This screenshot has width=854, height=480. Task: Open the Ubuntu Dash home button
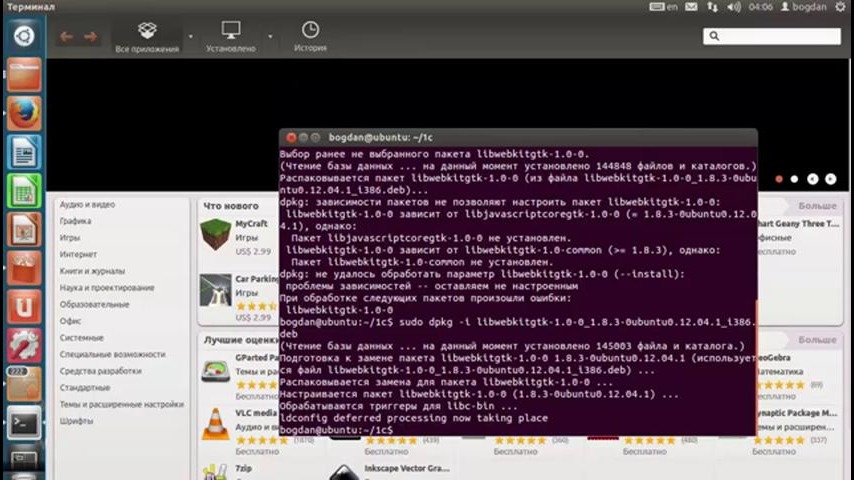point(24,37)
